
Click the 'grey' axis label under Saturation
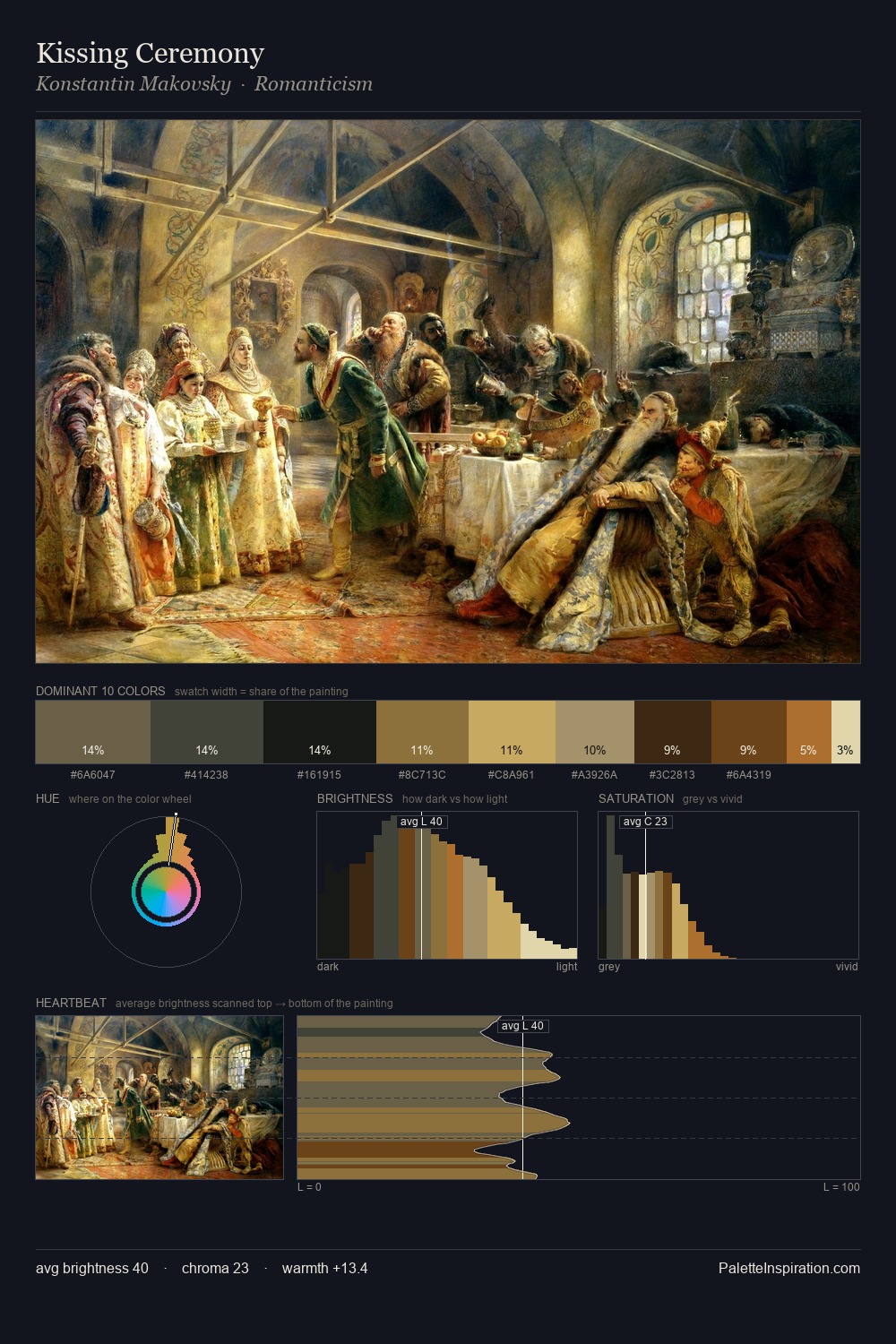pos(609,966)
